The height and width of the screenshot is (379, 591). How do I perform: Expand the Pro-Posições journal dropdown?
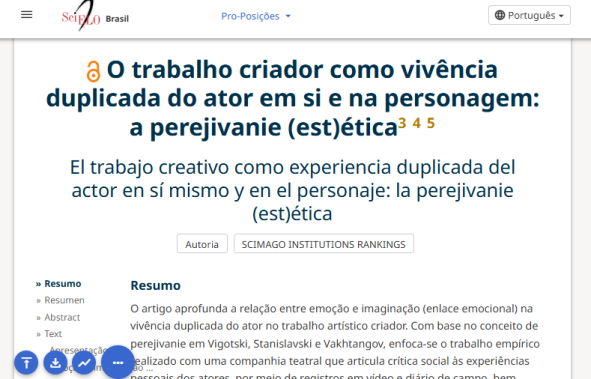tap(256, 16)
